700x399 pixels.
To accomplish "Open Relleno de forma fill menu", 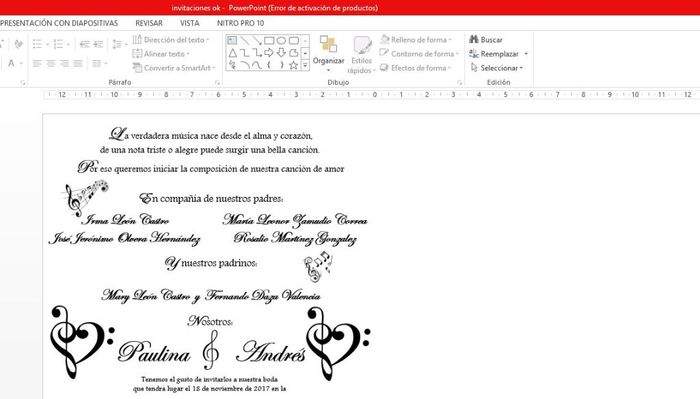I will click(x=416, y=40).
